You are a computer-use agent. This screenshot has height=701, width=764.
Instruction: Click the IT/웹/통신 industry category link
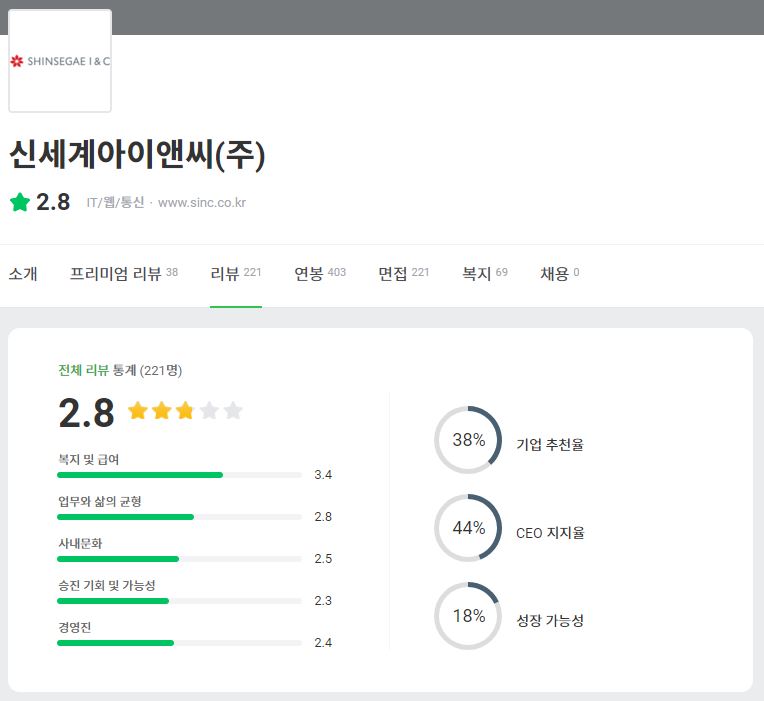tap(115, 202)
